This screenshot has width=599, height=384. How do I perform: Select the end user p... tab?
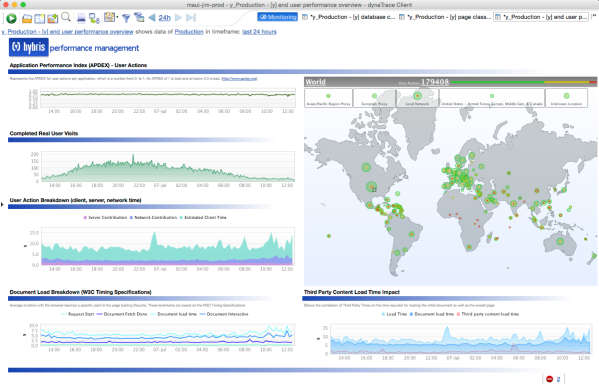[541, 17]
